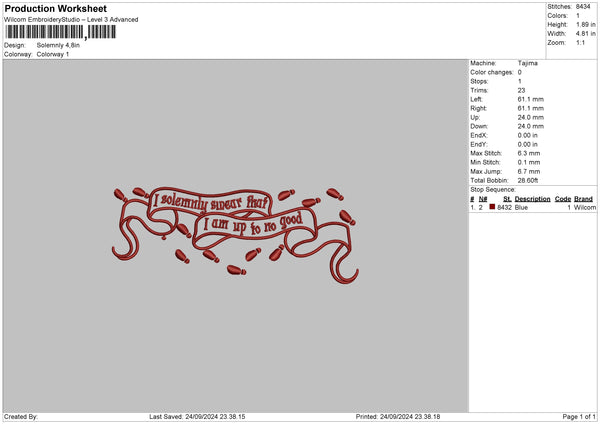Click the 'Page 1 of 1' indicator
Viewport: 600px width, 424px height.
[579, 417]
